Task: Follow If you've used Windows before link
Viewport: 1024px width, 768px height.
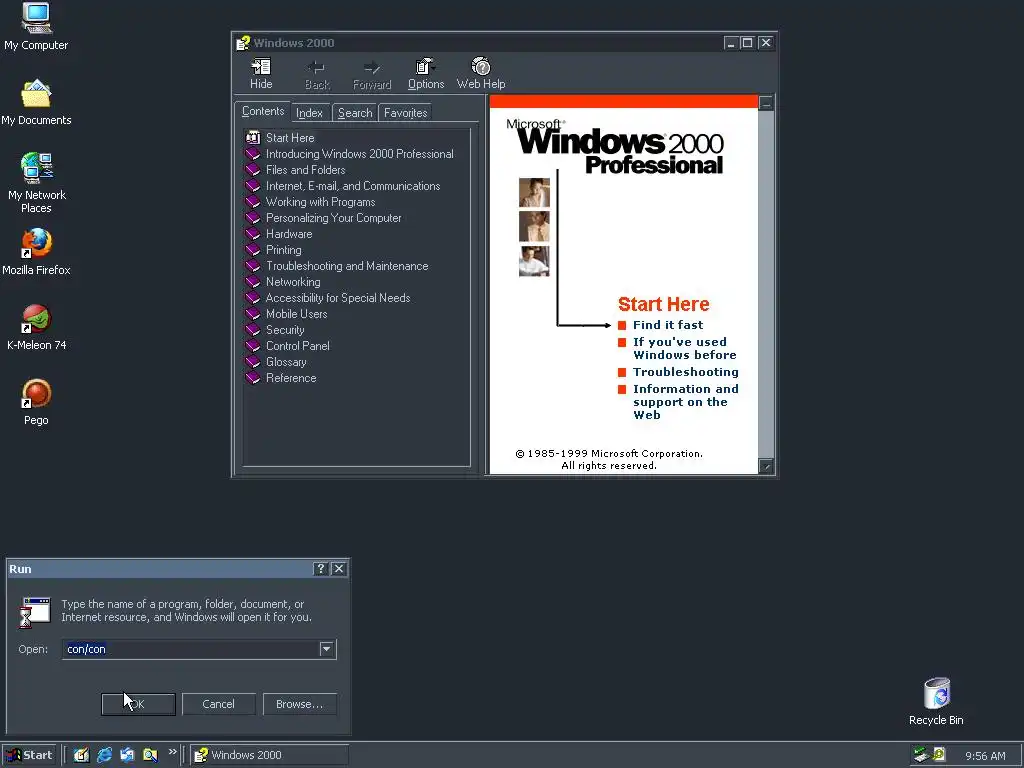Action: pyautogui.click(x=684, y=349)
